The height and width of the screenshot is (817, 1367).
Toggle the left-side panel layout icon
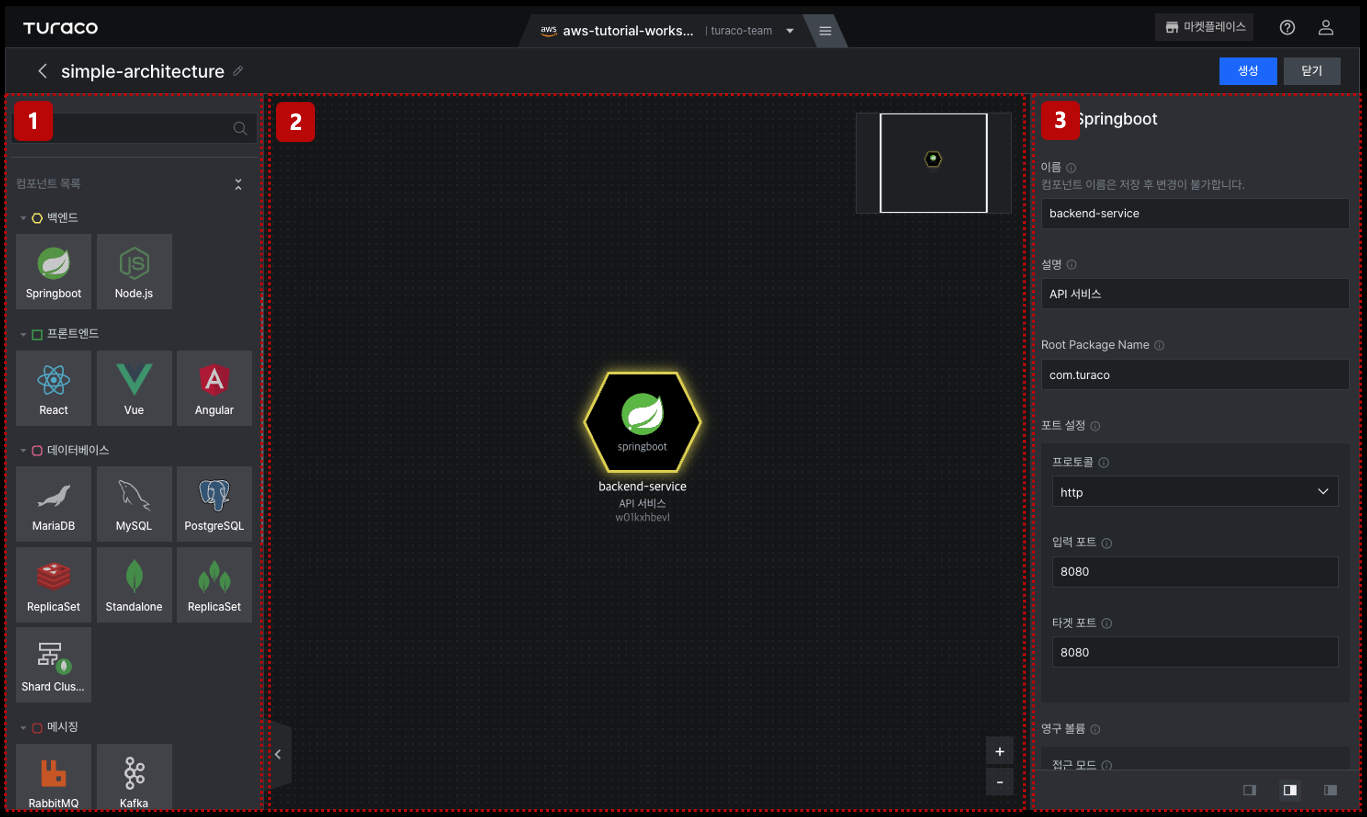pyautogui.click(x=1249, y=790)
